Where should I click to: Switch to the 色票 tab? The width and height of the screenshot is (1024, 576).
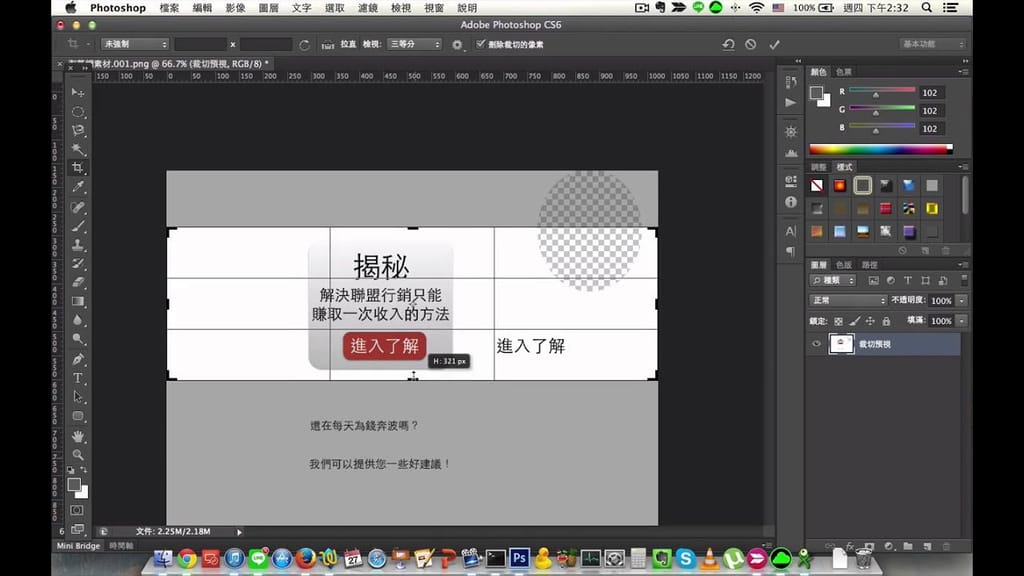click(844, 72)
